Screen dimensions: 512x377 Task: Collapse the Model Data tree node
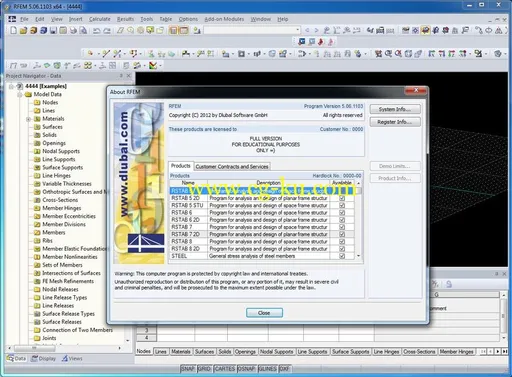click(20, 95)
